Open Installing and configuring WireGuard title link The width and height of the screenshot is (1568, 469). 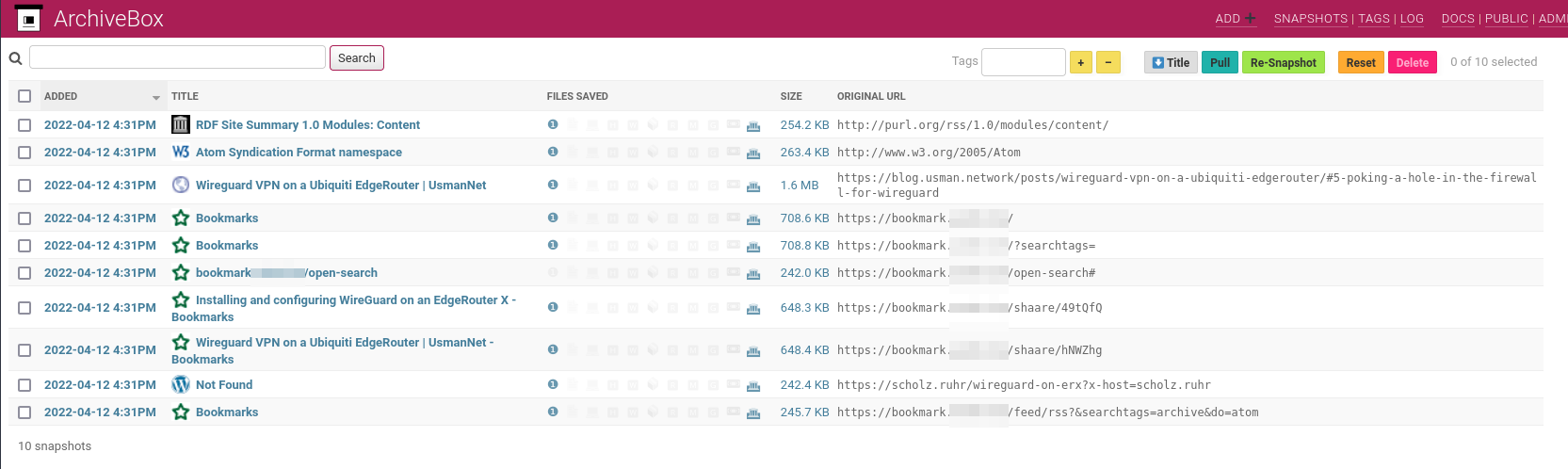point(344,308)
